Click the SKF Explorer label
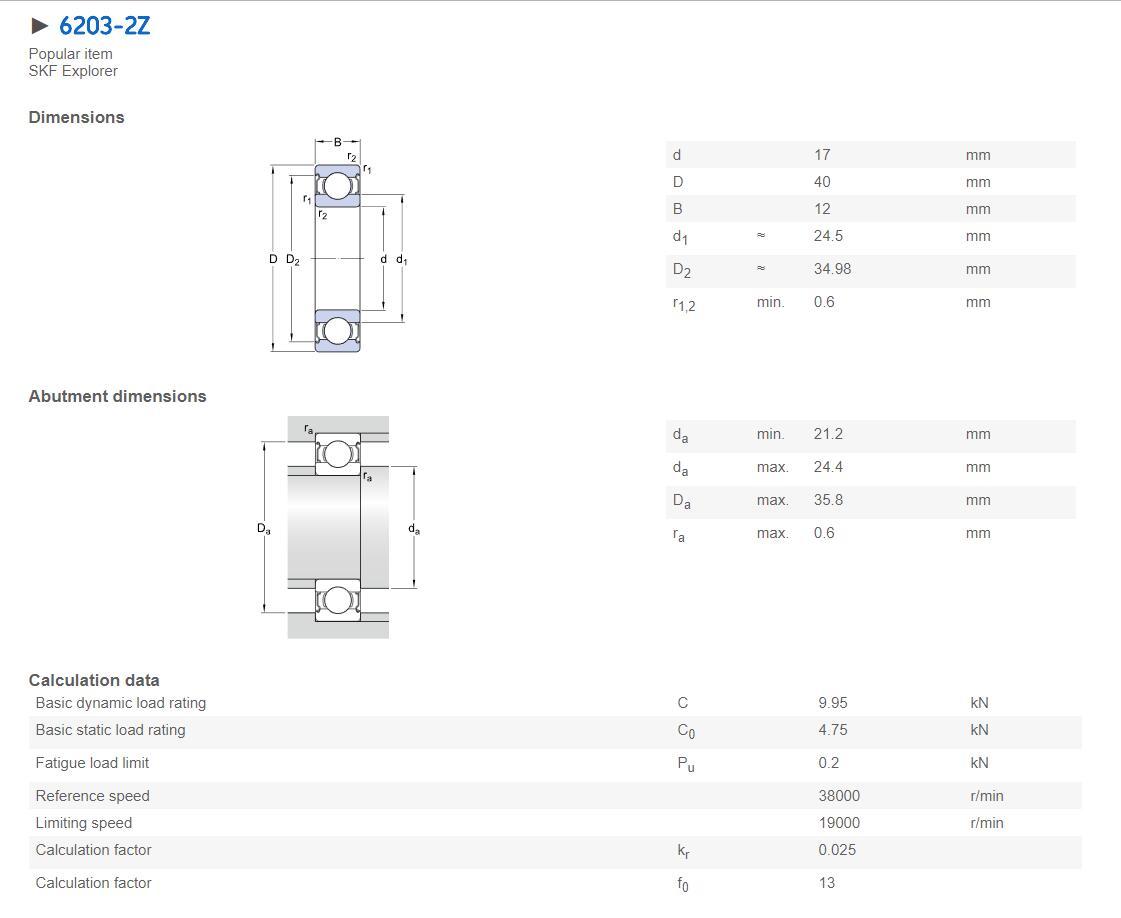This screenshot has height=918, width=1121. point(73,71)
